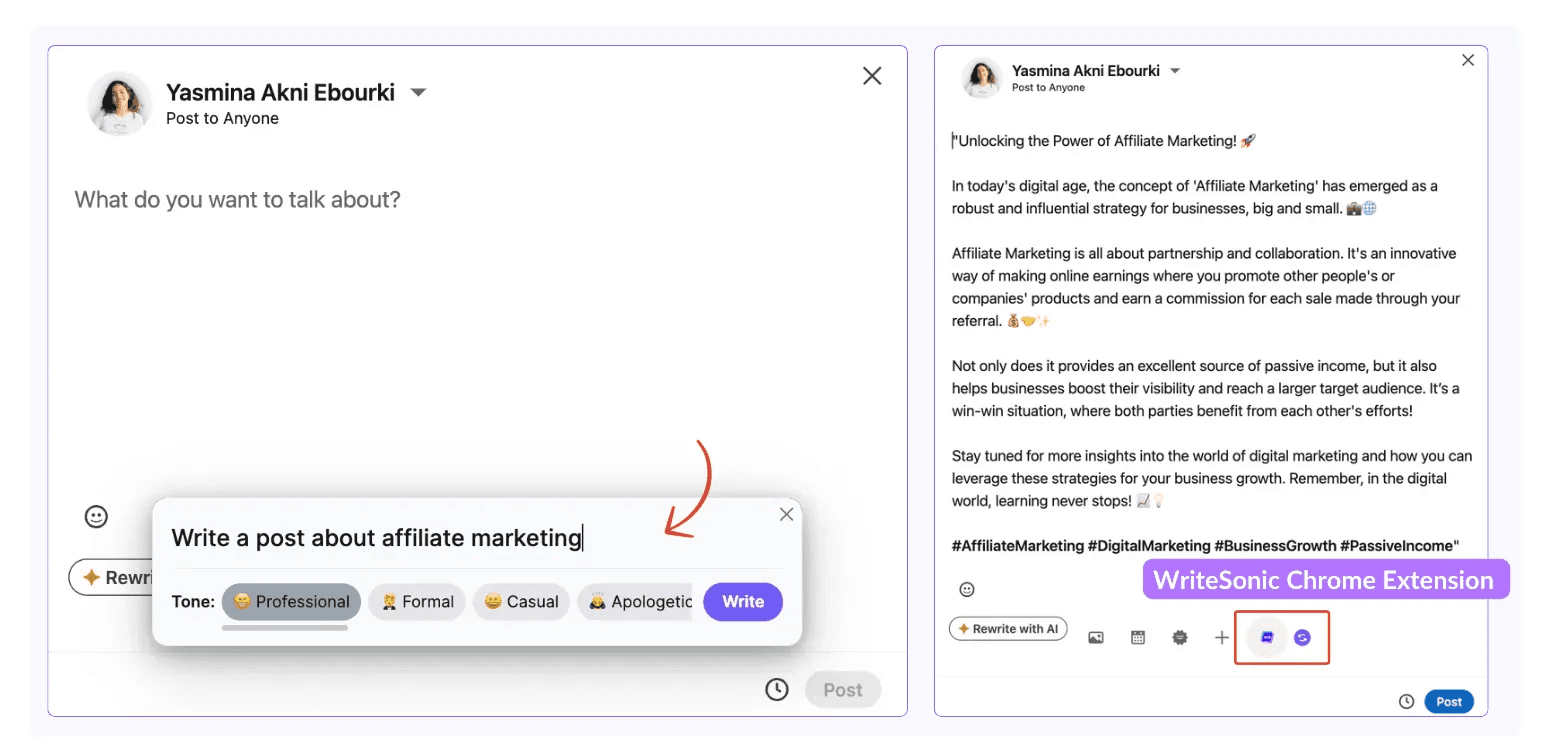Add a photo using the image icon
Image resolution: width=1546 pixels, height=752 pixels.
1096,637
